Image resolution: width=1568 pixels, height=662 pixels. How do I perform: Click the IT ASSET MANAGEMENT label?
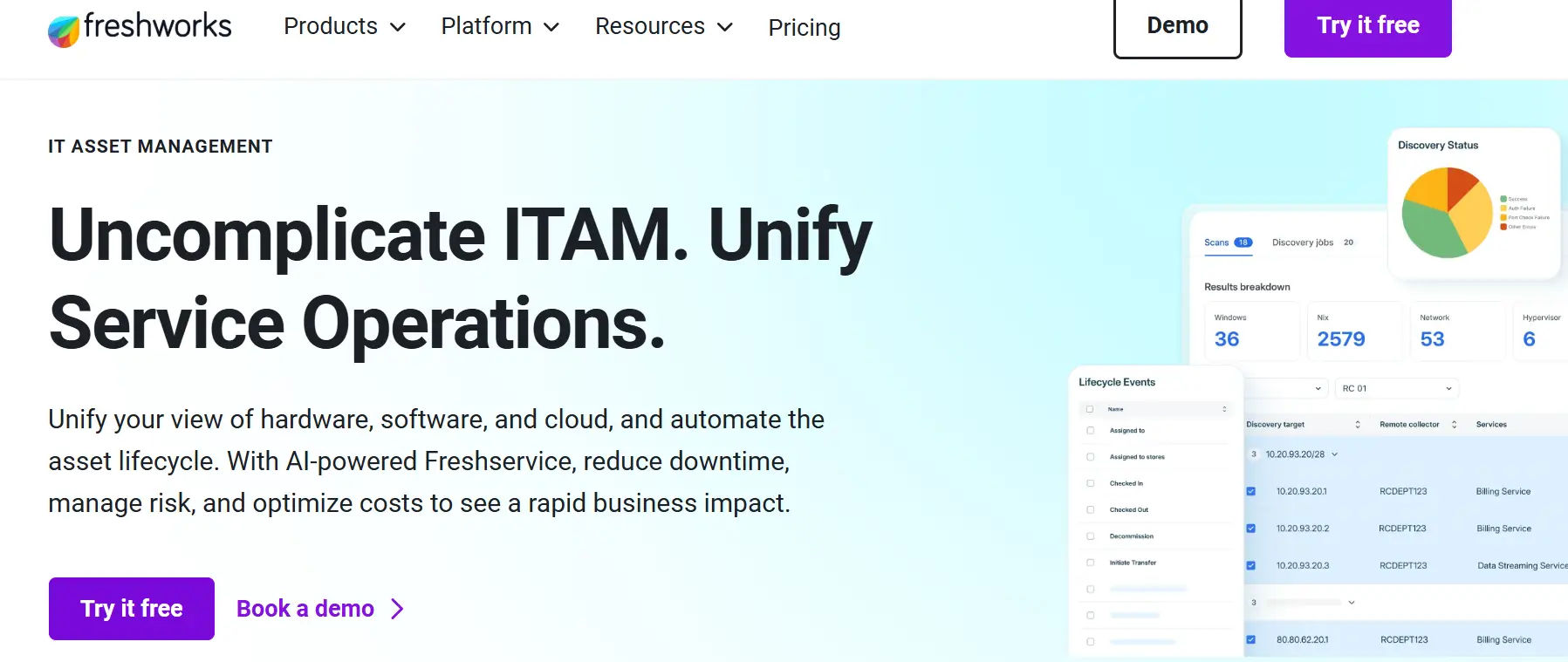click(161, 147)
